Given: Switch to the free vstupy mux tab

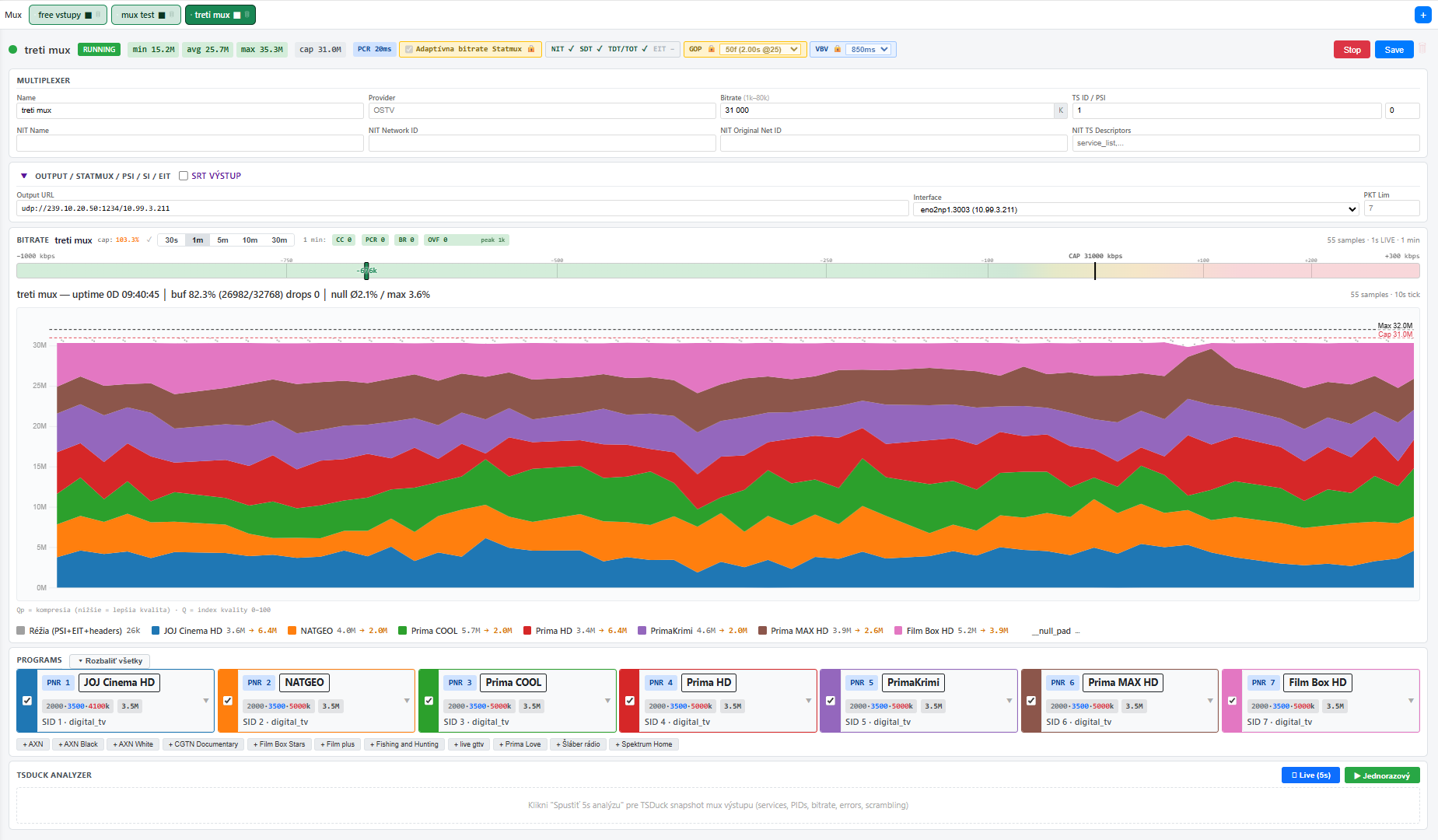Looking at the screenshot, I should (68, 15).
